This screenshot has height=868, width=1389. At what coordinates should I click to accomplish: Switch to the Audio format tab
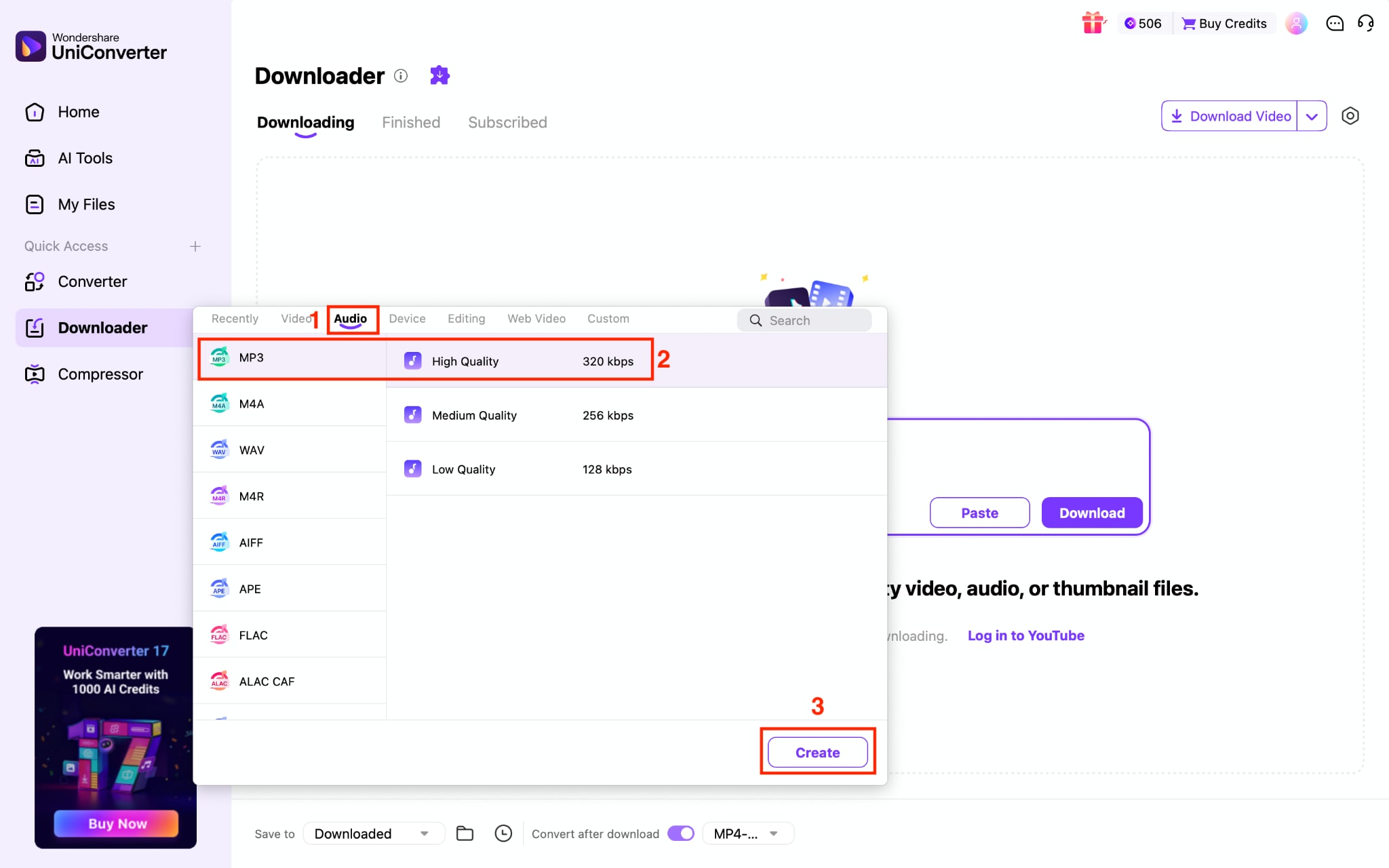point(351,319)
